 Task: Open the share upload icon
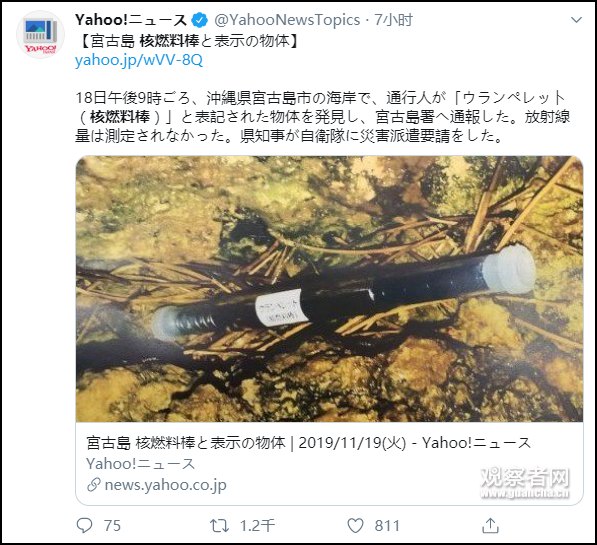click(490, 526)
